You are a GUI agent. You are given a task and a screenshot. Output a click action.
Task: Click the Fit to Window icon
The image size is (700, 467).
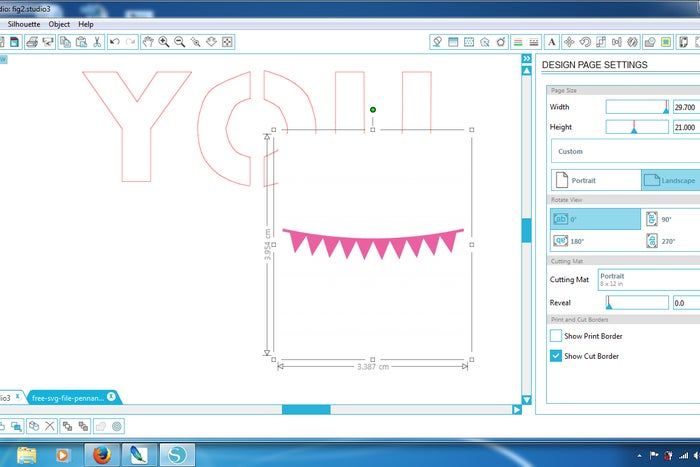(x=227, y=42)
